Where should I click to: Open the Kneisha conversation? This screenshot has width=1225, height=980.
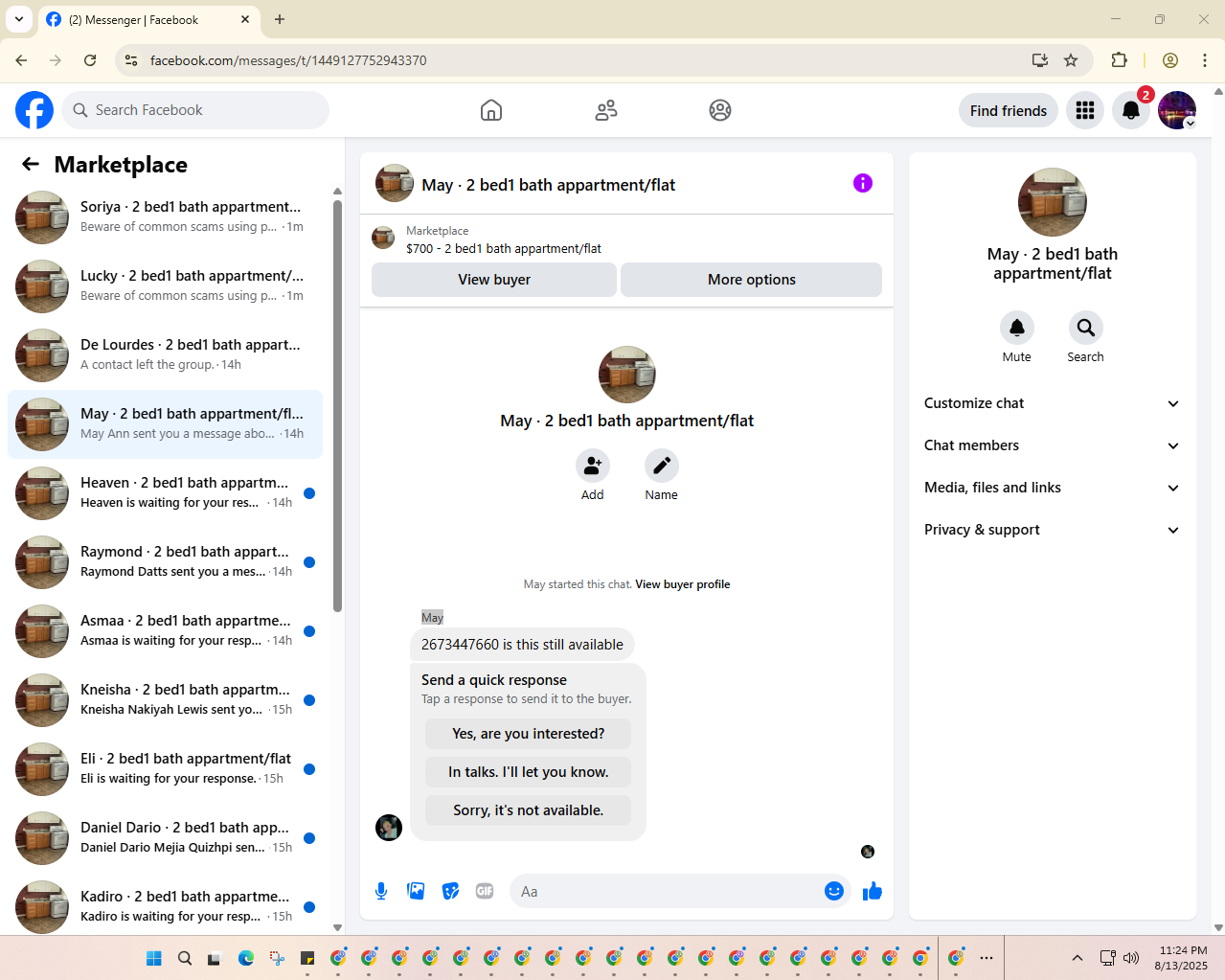pyautogui.click(x=166, y=700)
